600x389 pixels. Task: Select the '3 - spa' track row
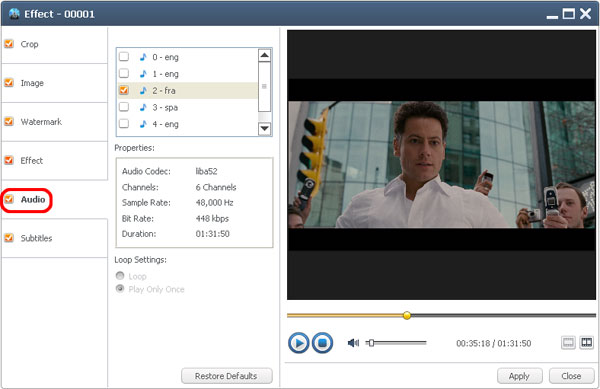pyautogui.click(x=188, y=107)
